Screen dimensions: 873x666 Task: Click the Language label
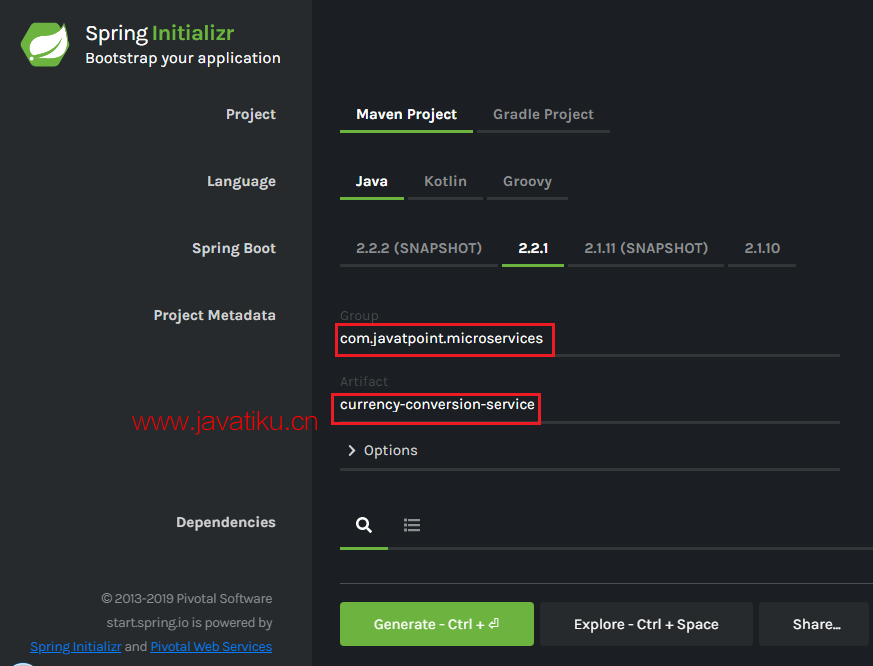(241, 182)
